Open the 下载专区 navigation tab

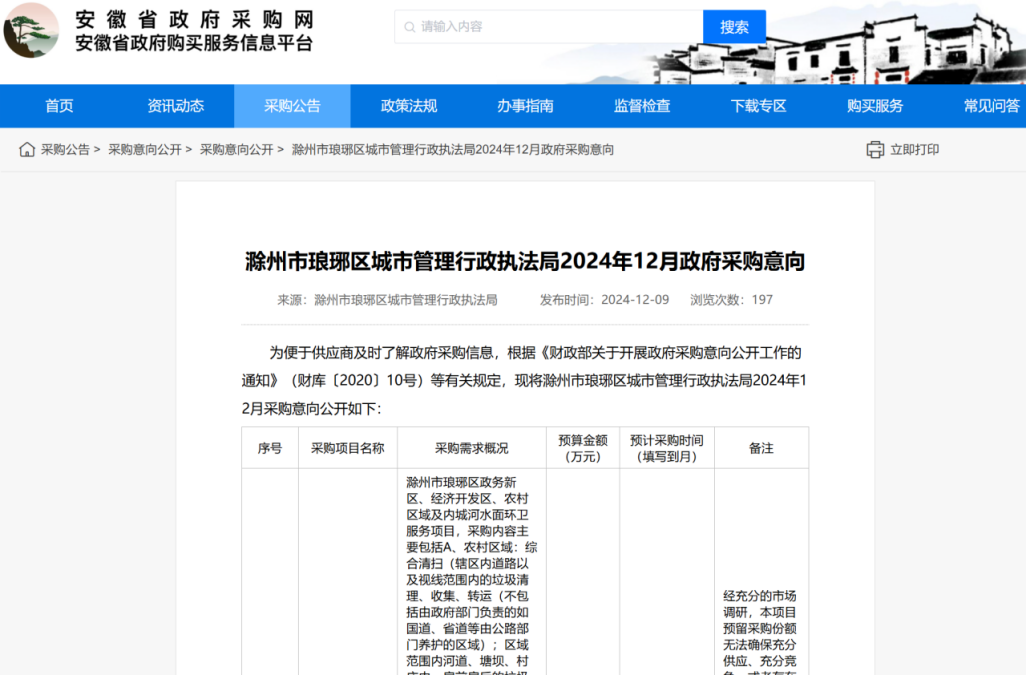click(758, 106)
